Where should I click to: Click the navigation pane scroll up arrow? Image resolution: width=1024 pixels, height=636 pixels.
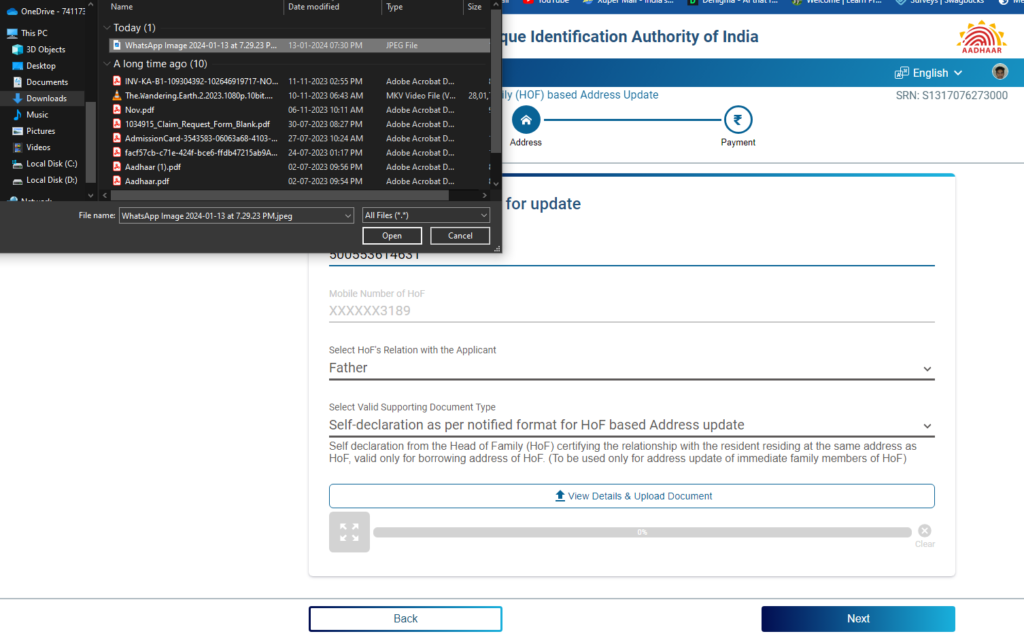91,5
